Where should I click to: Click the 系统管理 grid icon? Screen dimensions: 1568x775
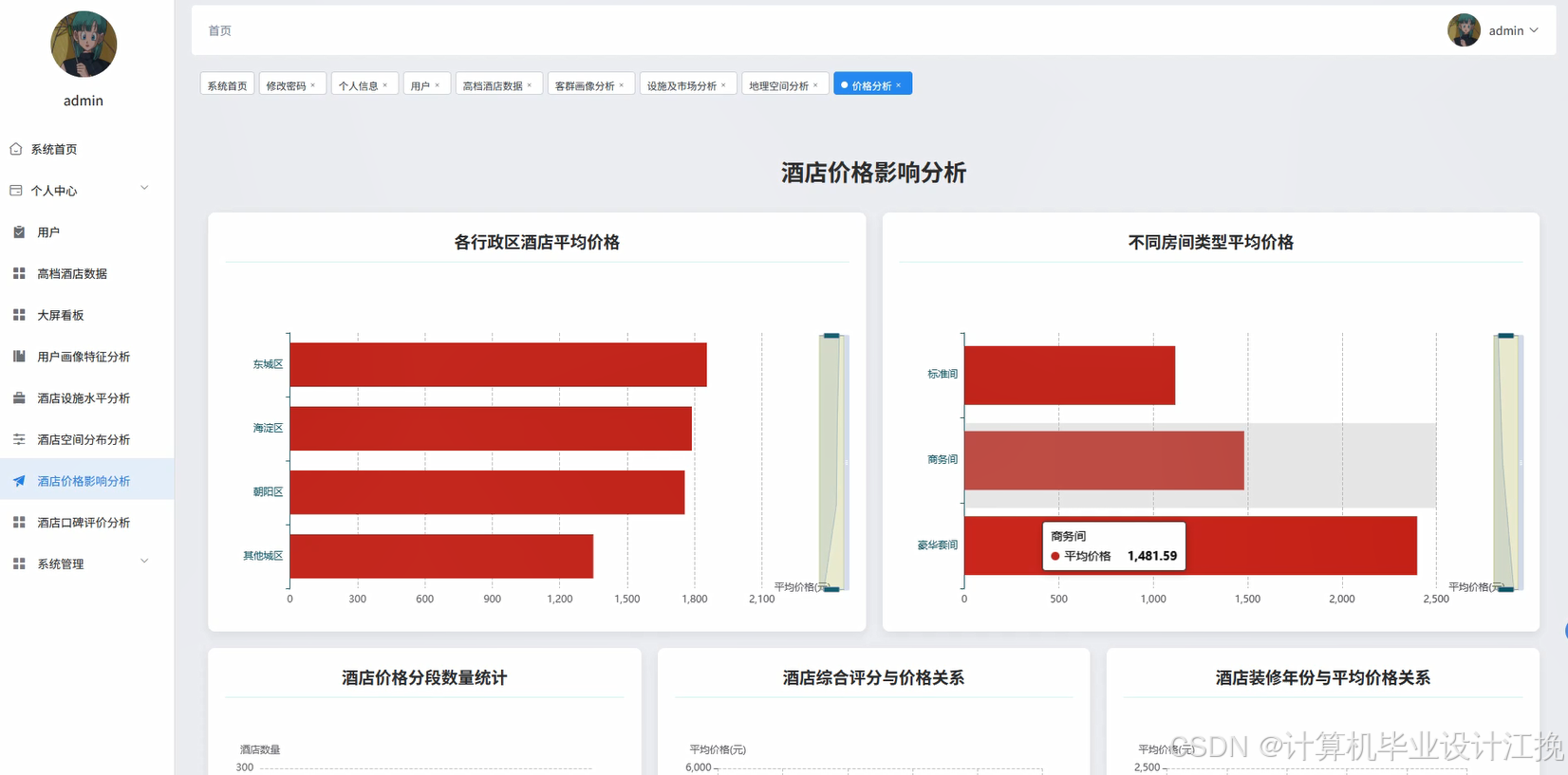[x=19, y=563]
